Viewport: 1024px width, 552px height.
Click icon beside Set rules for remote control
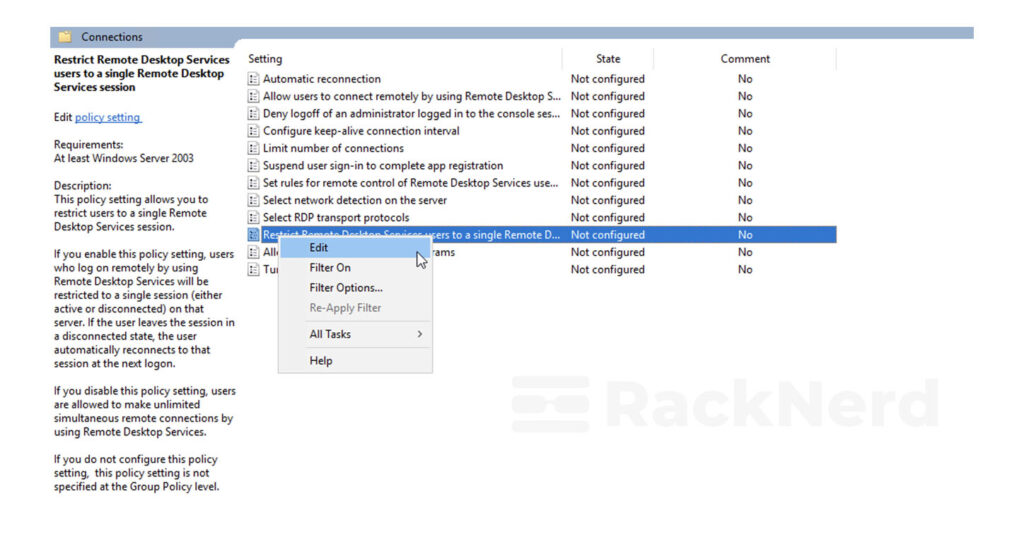[x=253, y=183]
